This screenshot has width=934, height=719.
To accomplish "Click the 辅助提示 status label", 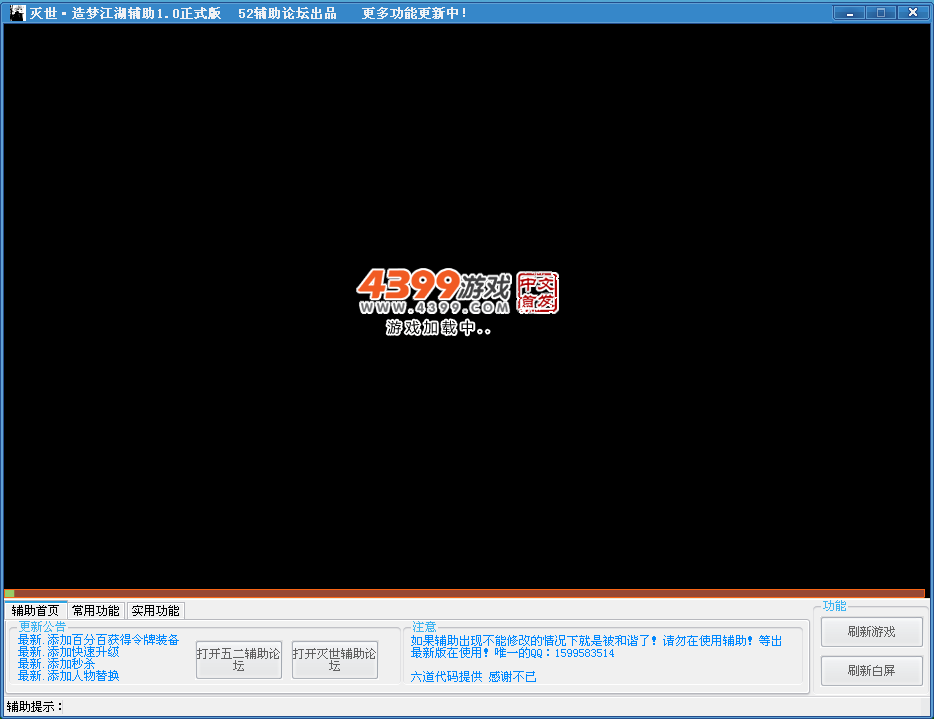I will (35, 706).
